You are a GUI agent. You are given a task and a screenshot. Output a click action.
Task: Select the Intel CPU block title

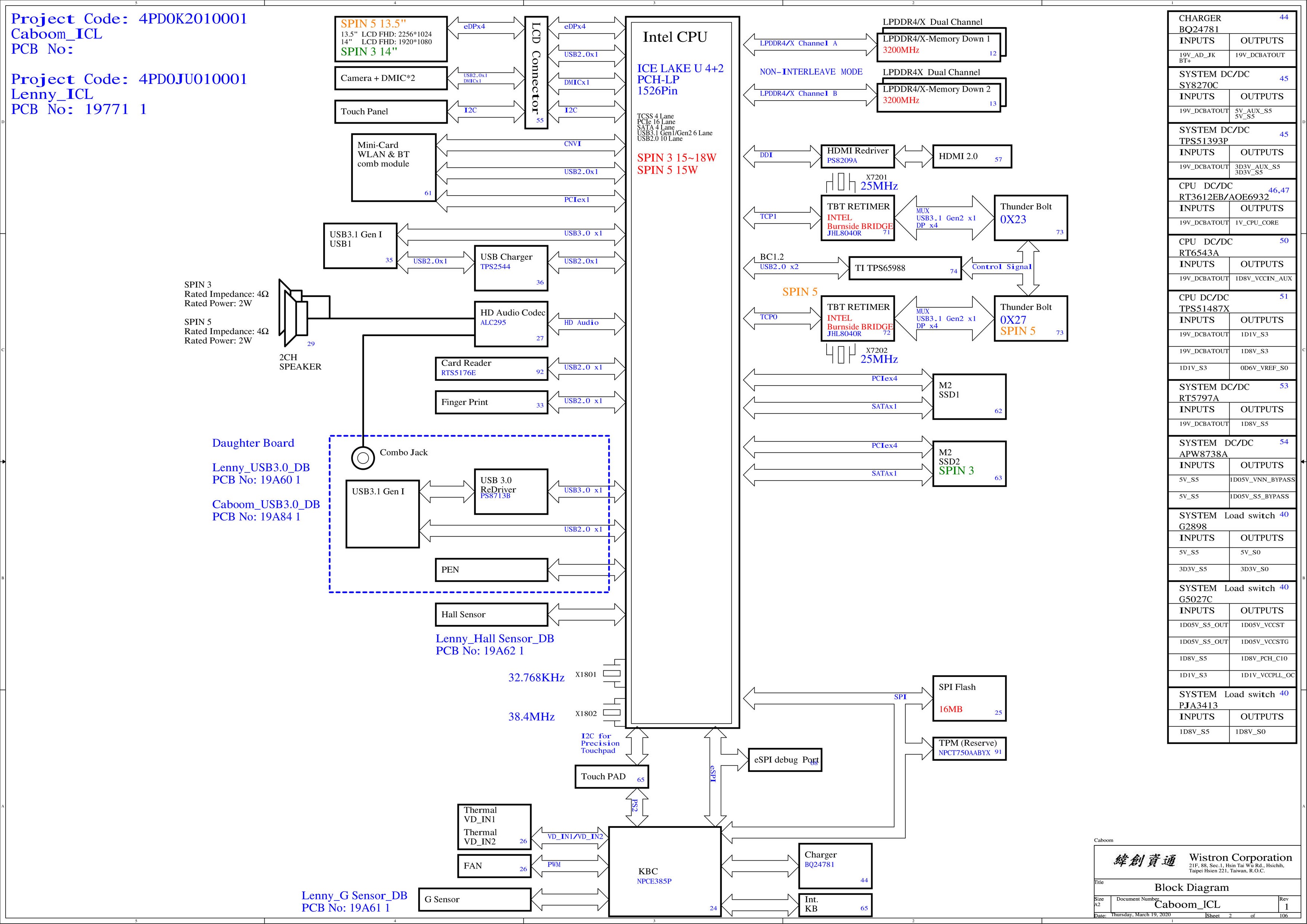(x=675, y=38)
